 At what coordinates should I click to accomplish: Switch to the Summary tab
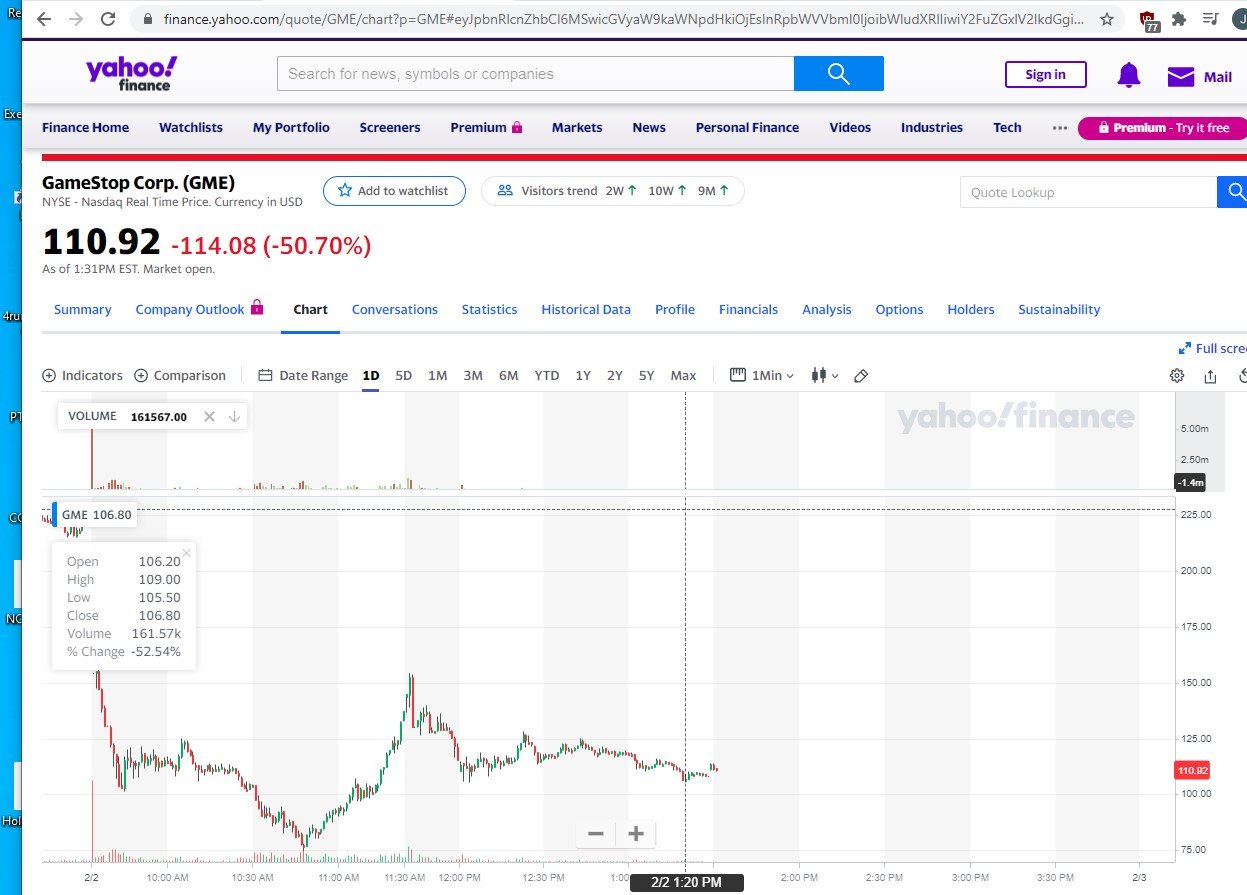[83, 310]
